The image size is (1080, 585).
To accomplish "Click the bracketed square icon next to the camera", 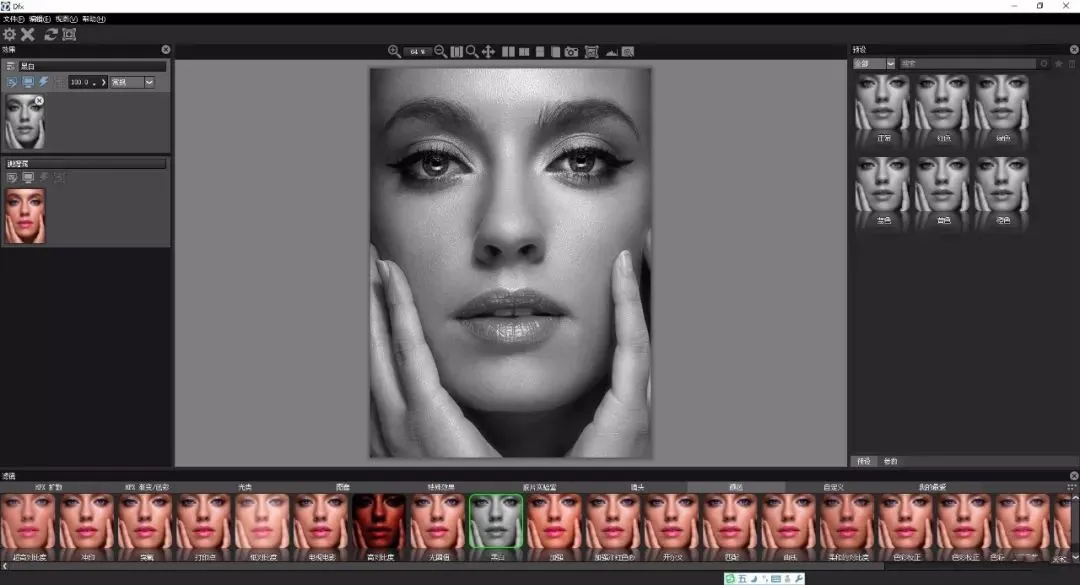I will 591,52.
